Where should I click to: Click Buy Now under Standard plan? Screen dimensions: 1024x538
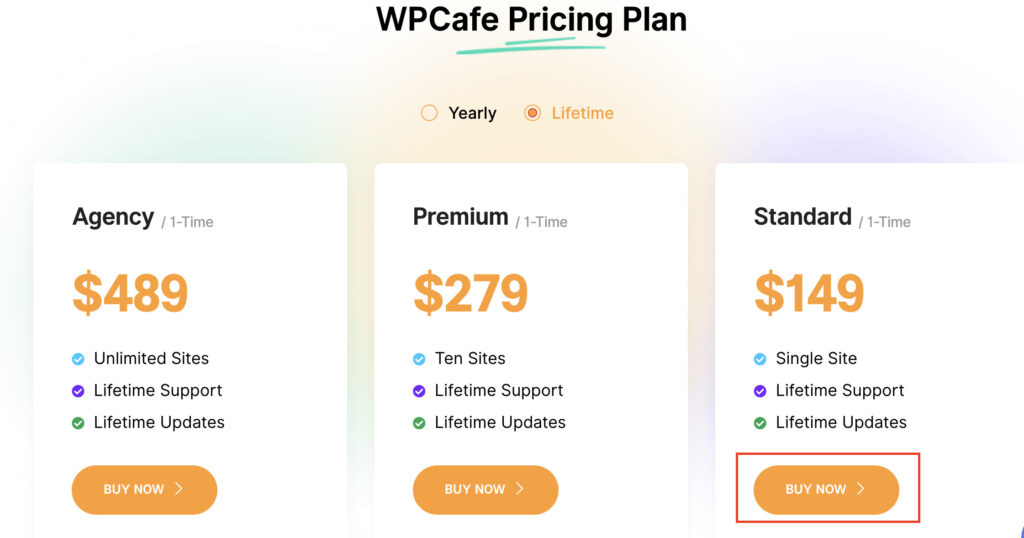click(x=826, y=489)
